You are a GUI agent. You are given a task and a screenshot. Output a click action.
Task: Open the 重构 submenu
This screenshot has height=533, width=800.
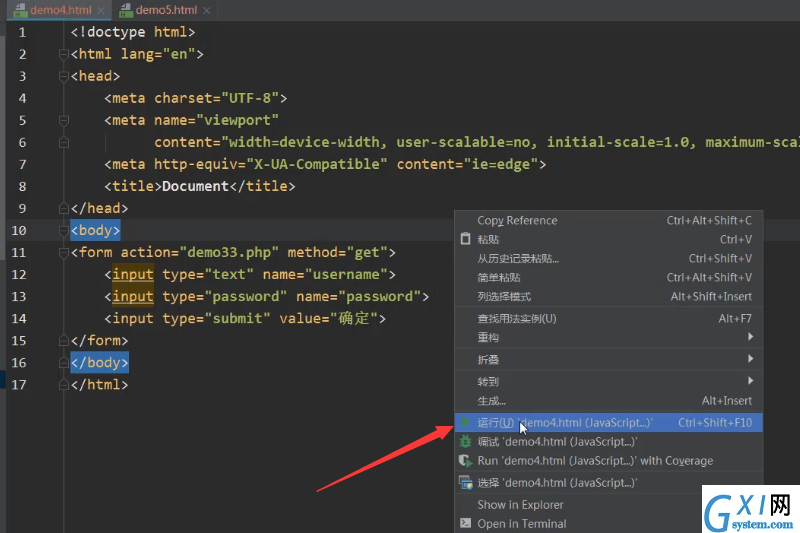(609, 337)
